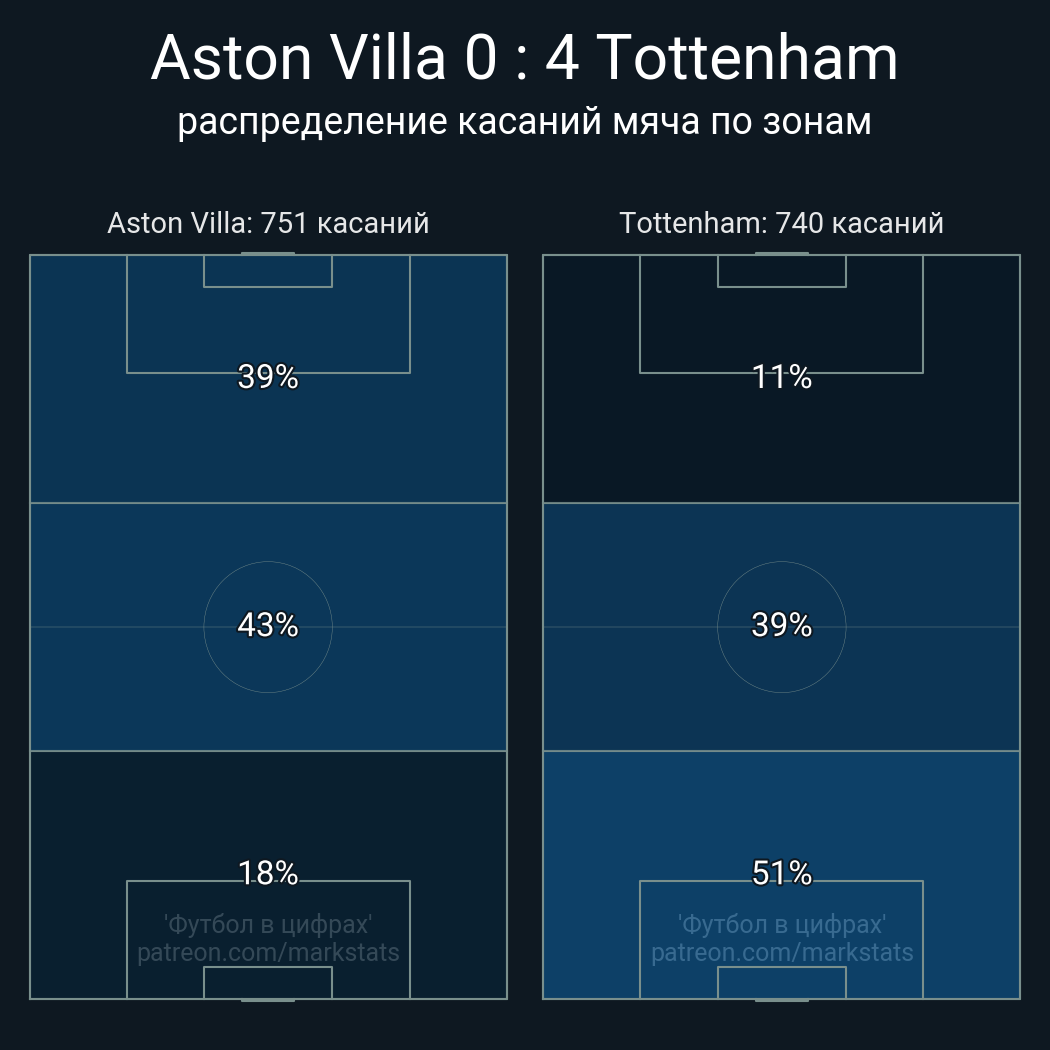Viewport: 1050px width, 1050px height.
Task: Select the 'Aston Villa: 751 касаний' heading
Action: pyautogui.click(x=268, y=223)
